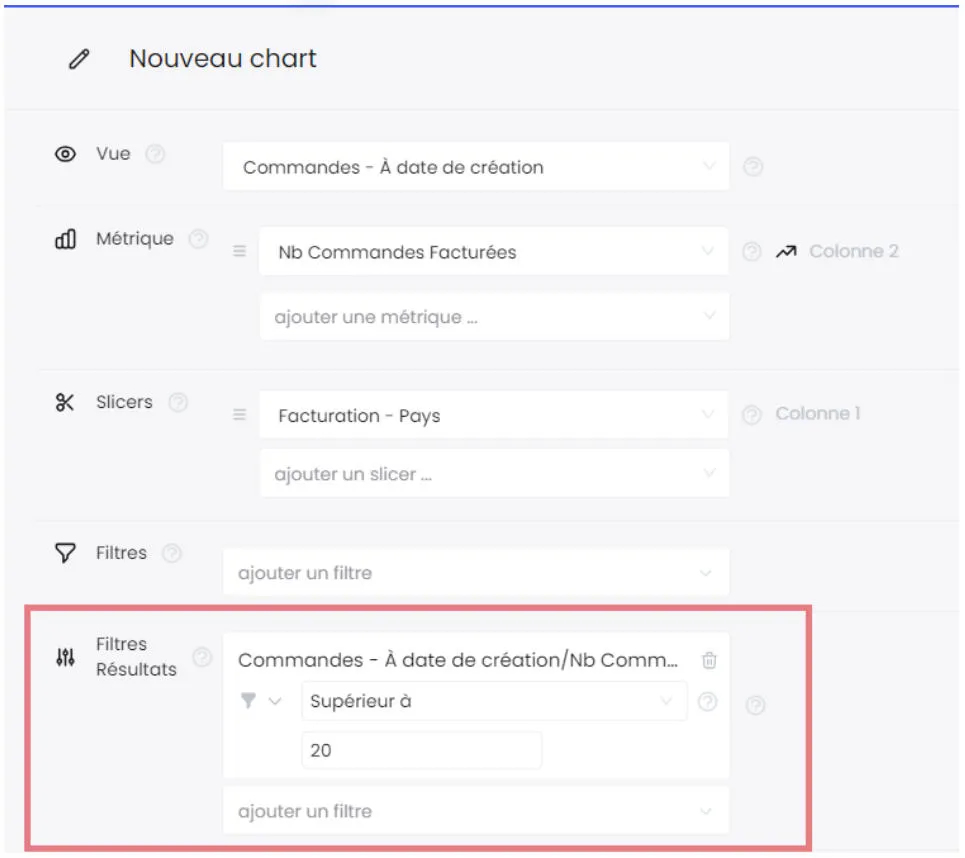Image resolution: width=965 pixels, height=858 pixels.
Task: Open help icon beside the Métrique label
Action: pos(198,239)
